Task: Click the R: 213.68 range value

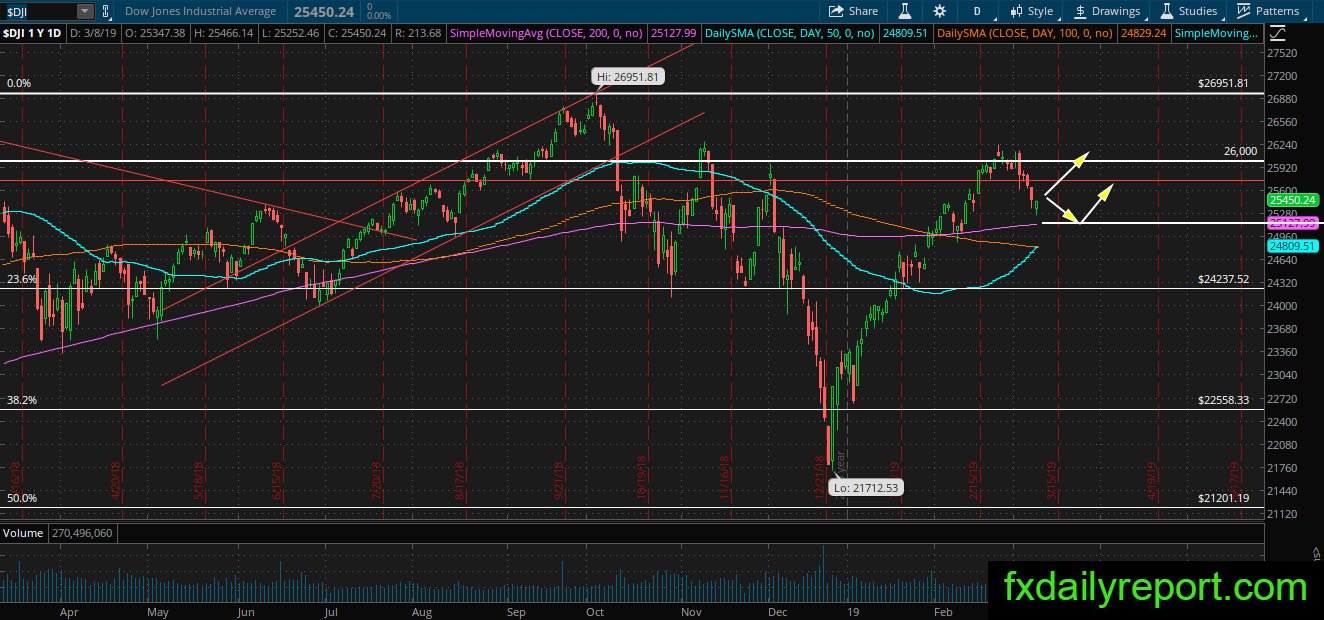Action: 418,33
